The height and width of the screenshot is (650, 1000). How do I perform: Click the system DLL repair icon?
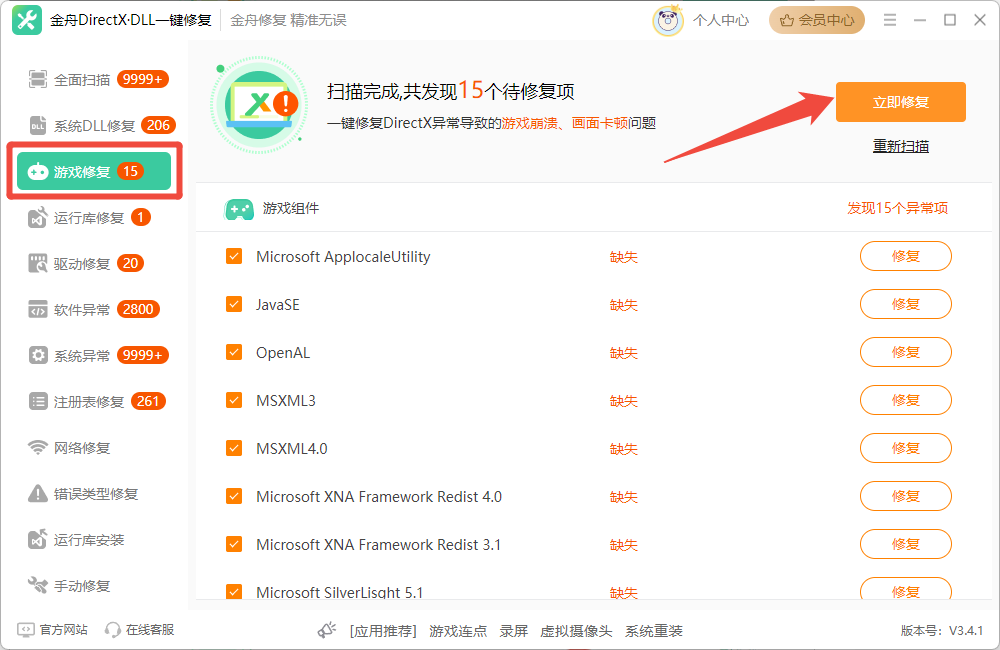[38, 125]
